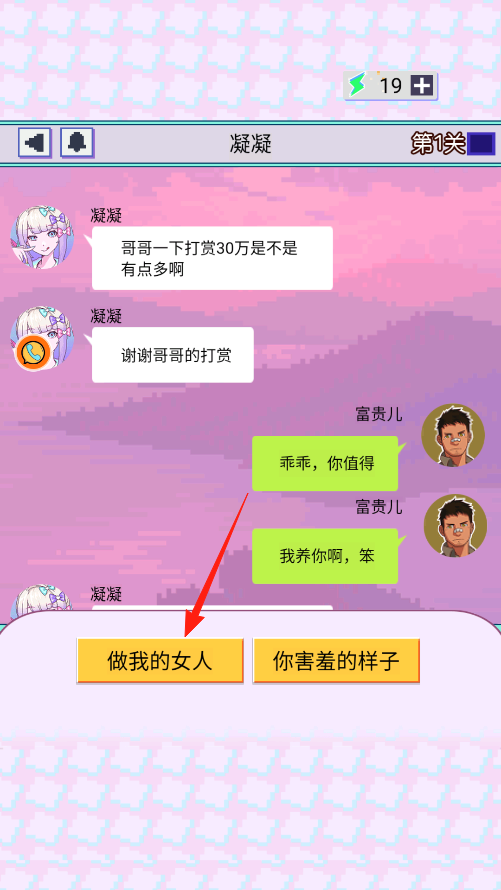Tap the energy count 19
Viewport: 501px width, 890px height.
[x=390, y=86]
